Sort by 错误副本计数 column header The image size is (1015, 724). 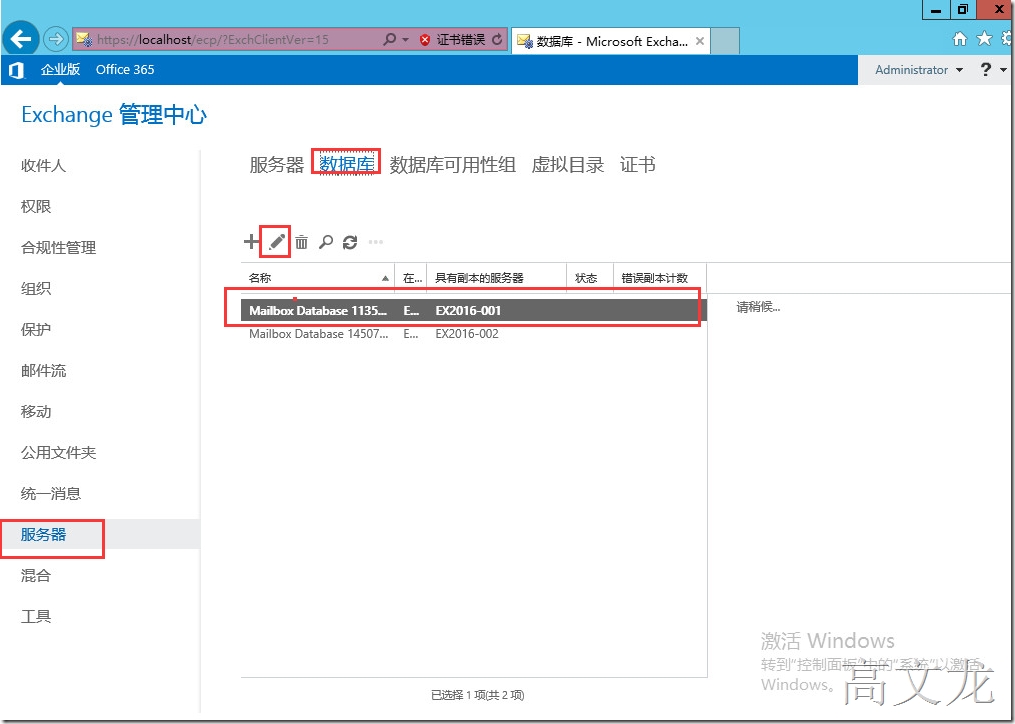pyautogui.click(x=660, y=278)
